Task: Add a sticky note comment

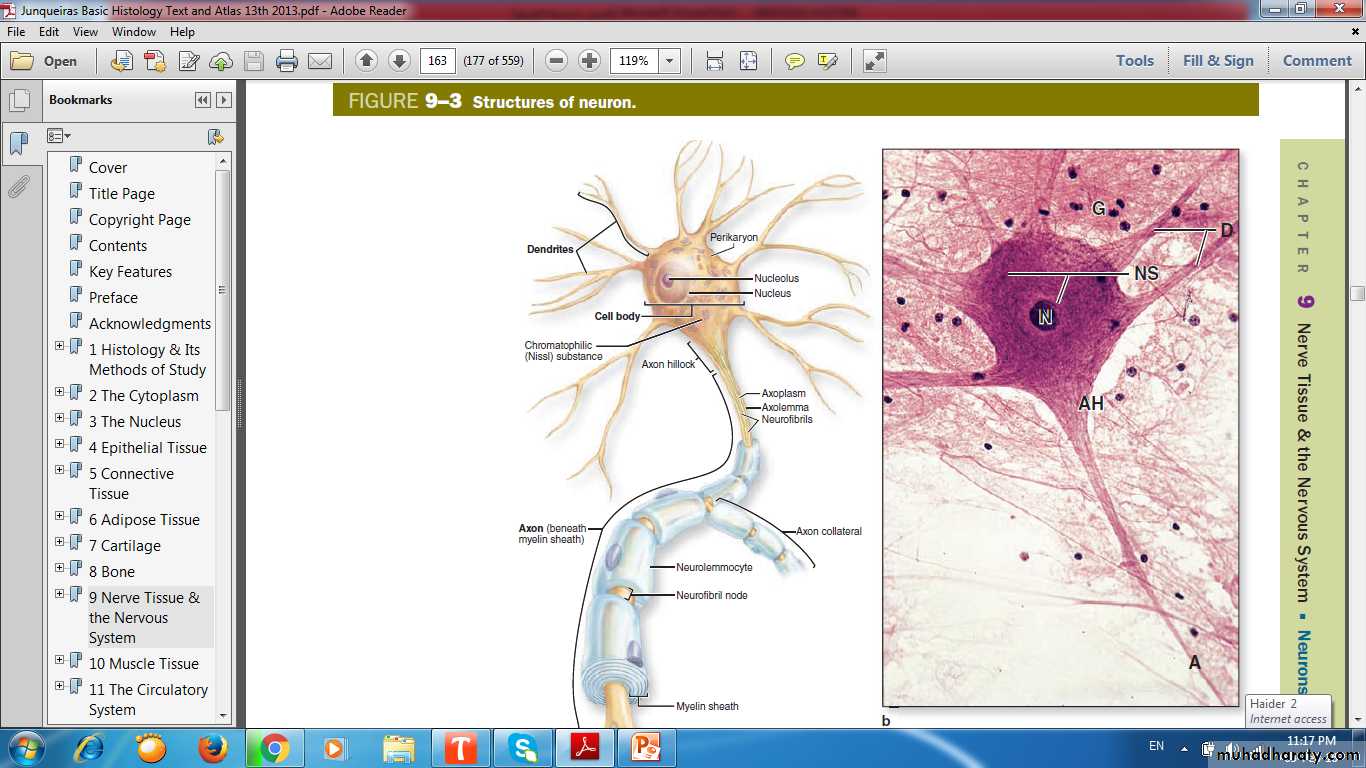Action: [795, 61]
